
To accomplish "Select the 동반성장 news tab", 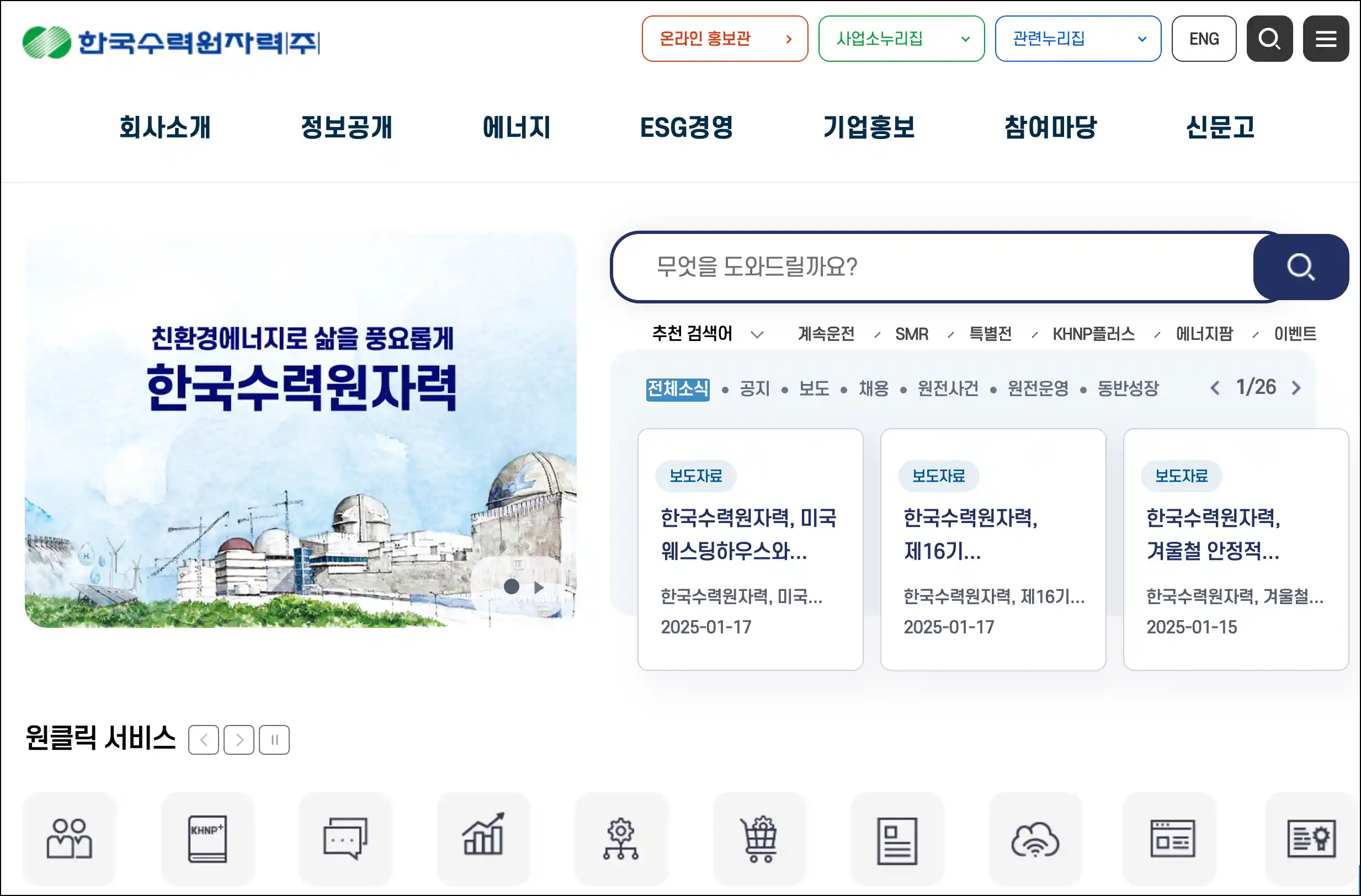I will (1128, 390).
